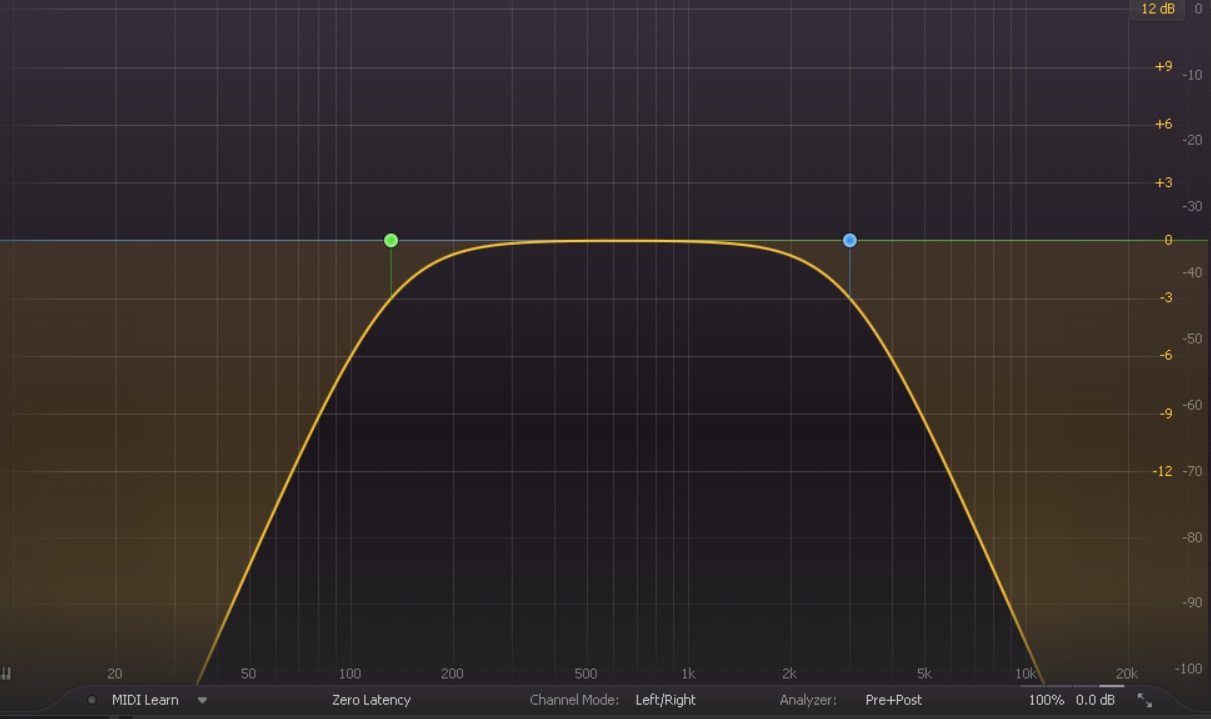Toggle the piano keyboard display icon
Screen dimensions: 1211x719
pos(6,674)
